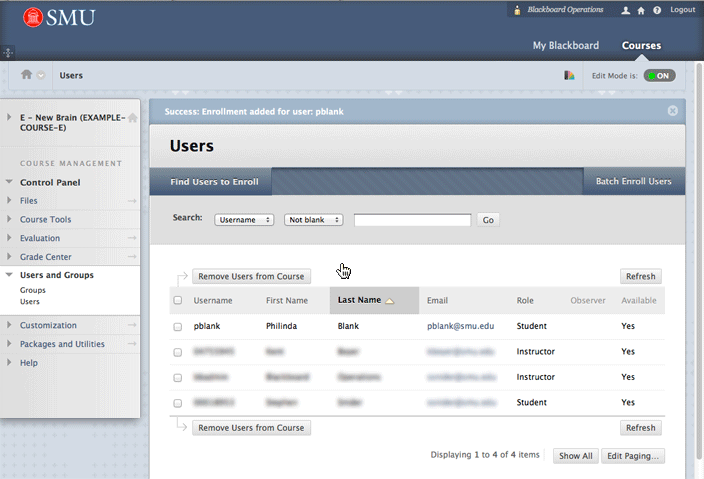Screen dimensions: 704x479
Task: Click the home icon in the top header
Action: click(641, 10)
